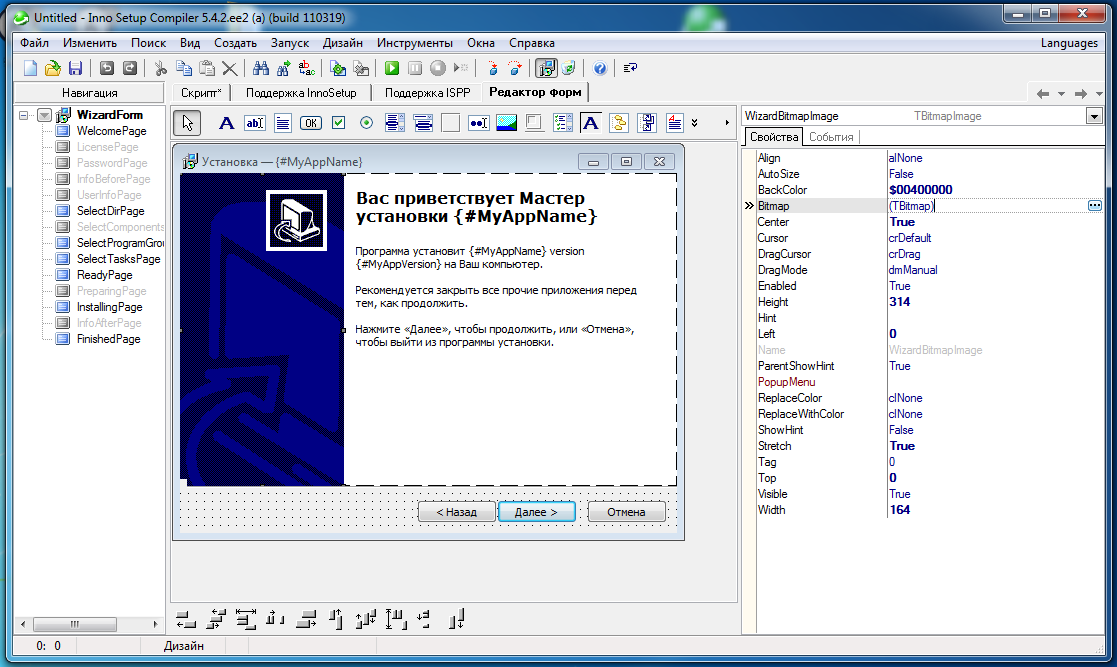This screenshot has height=667, width=1117.
Task: Collapse the WizardForm tree node
Action: pyautogui.click(x=23, y=114)
